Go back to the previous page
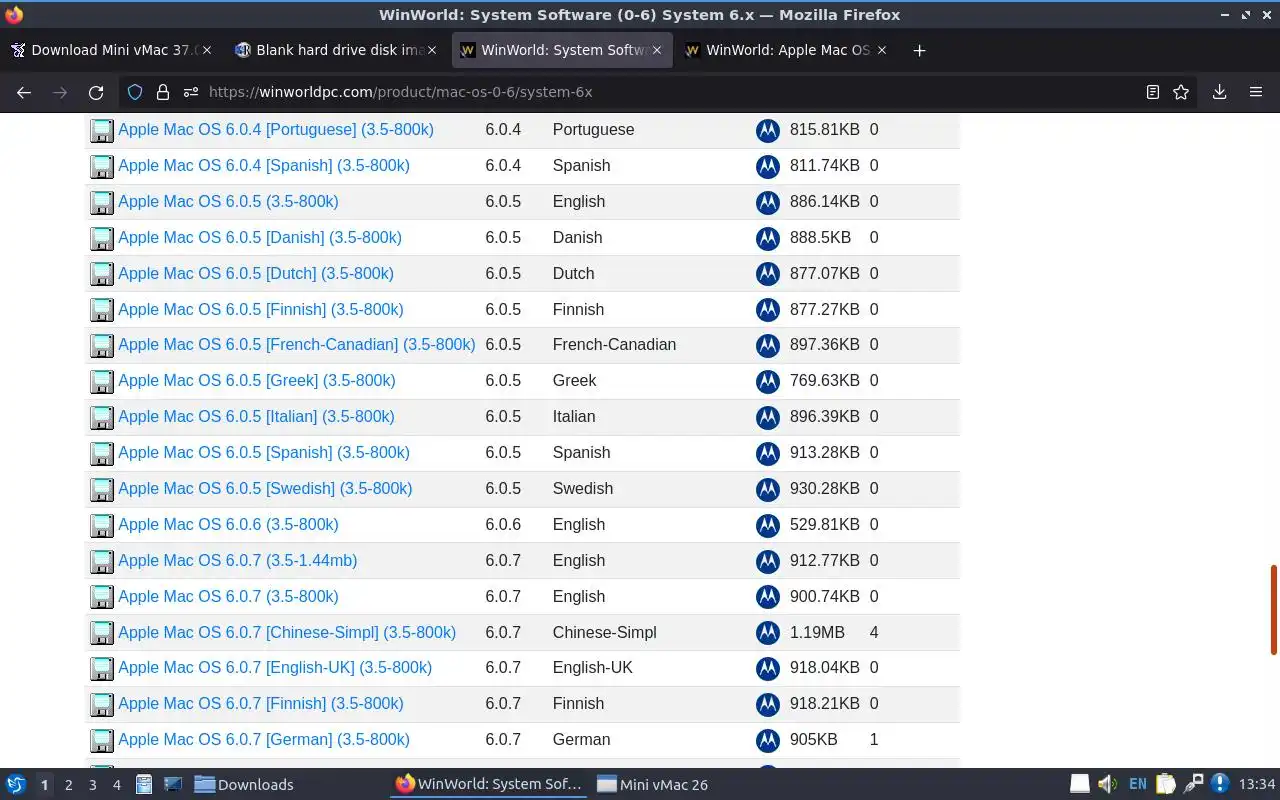The width and height of the screenshot is (1280, 800). click(24, 92)
